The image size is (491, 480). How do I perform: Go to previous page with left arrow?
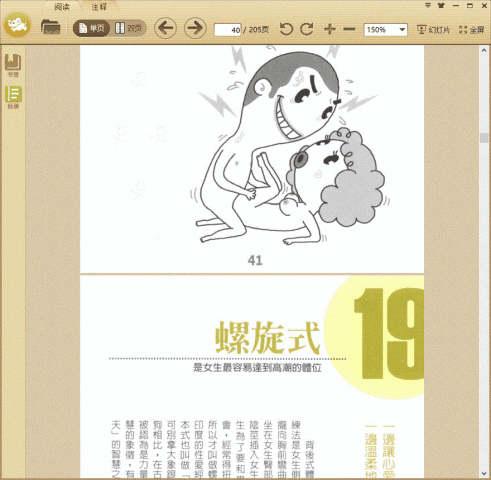[165, 28]
